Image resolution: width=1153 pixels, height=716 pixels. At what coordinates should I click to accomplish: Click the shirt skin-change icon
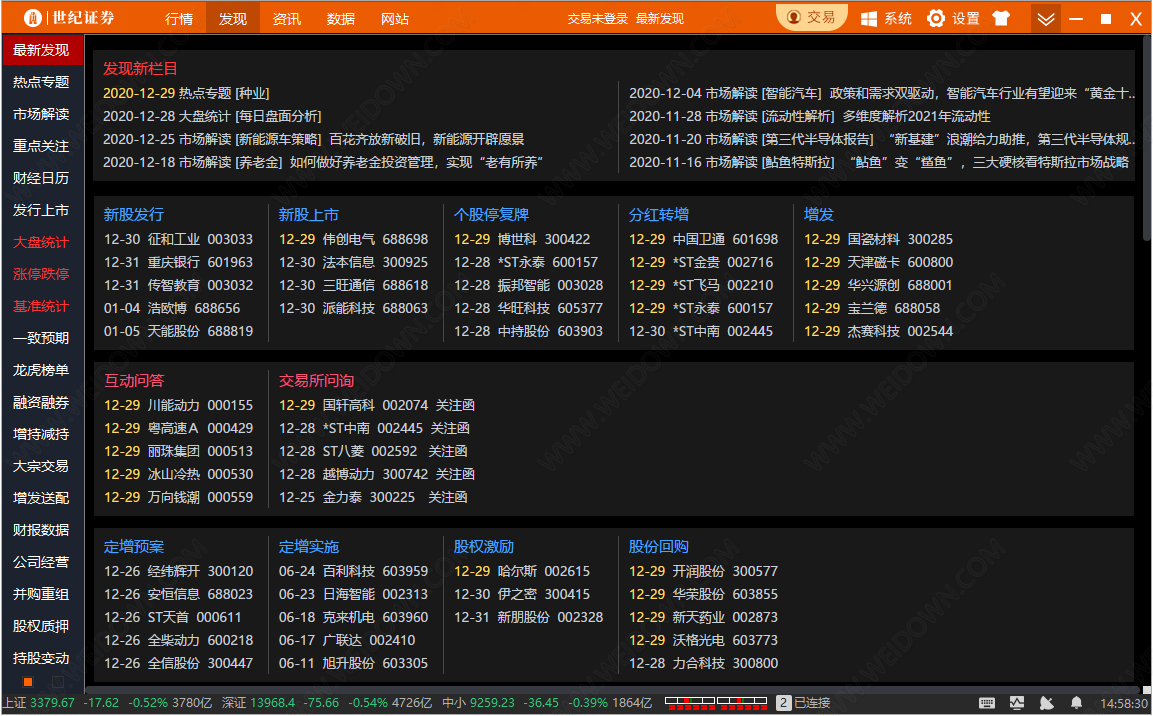point(1001,18)
